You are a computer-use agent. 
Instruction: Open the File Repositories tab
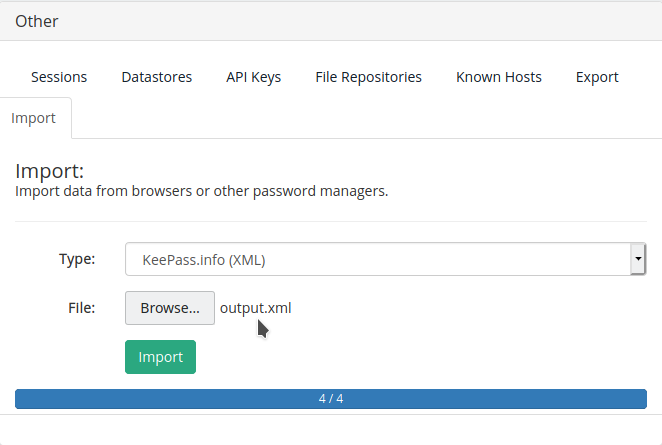[368, 77]
